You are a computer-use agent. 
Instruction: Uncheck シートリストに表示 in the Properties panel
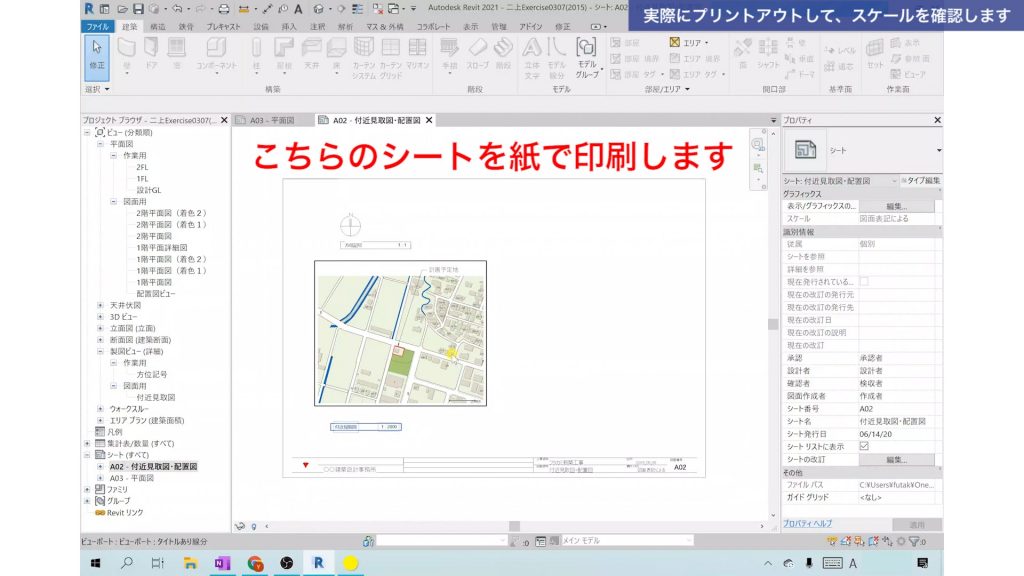click(x=864, y=446)
